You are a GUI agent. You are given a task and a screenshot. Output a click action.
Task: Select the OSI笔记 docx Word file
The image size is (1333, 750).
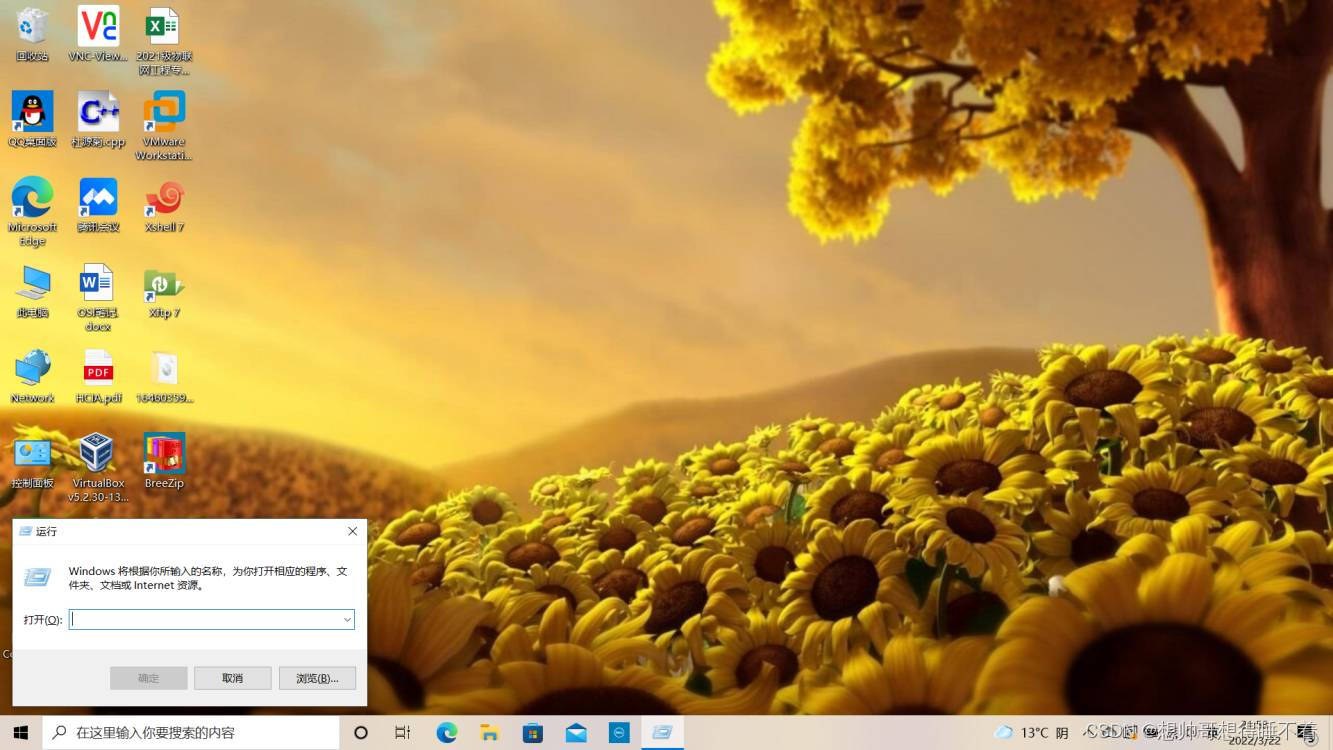(98, 297)
